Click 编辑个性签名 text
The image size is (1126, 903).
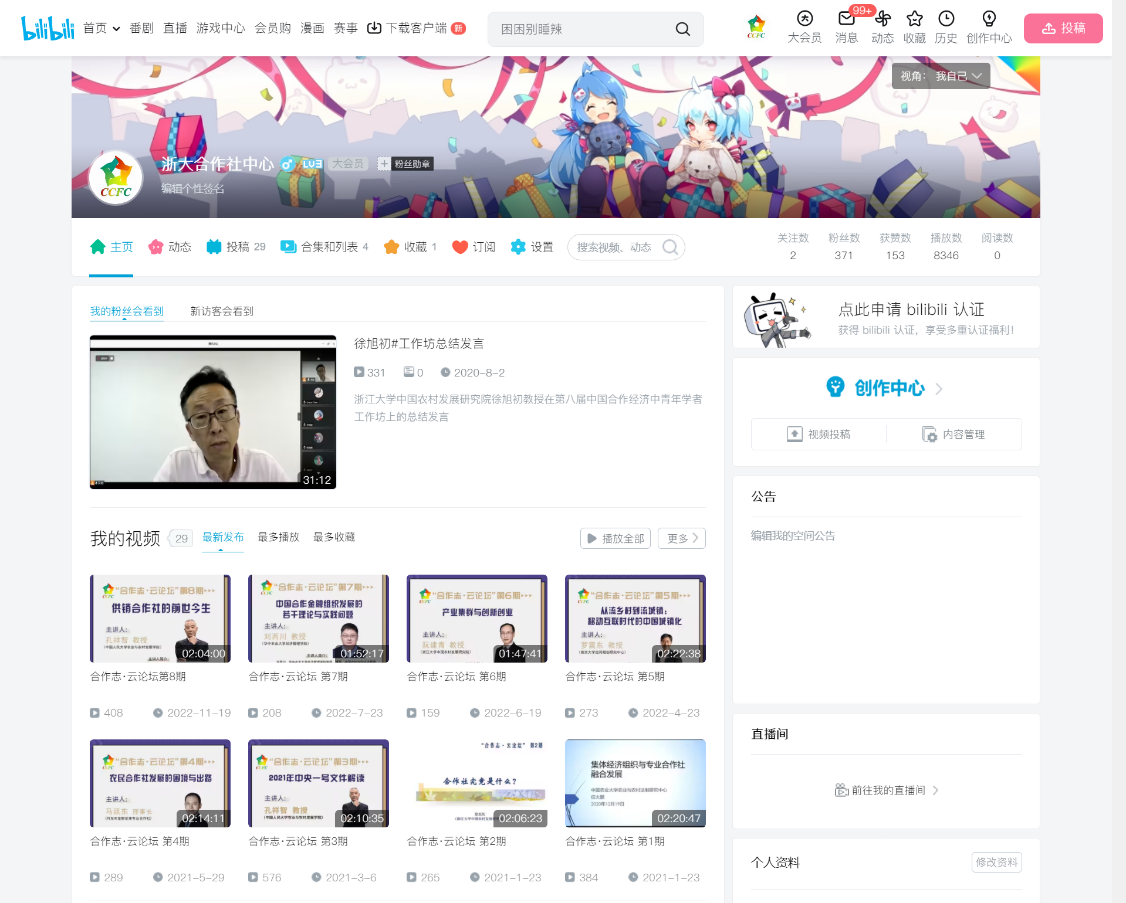[192, 189]
